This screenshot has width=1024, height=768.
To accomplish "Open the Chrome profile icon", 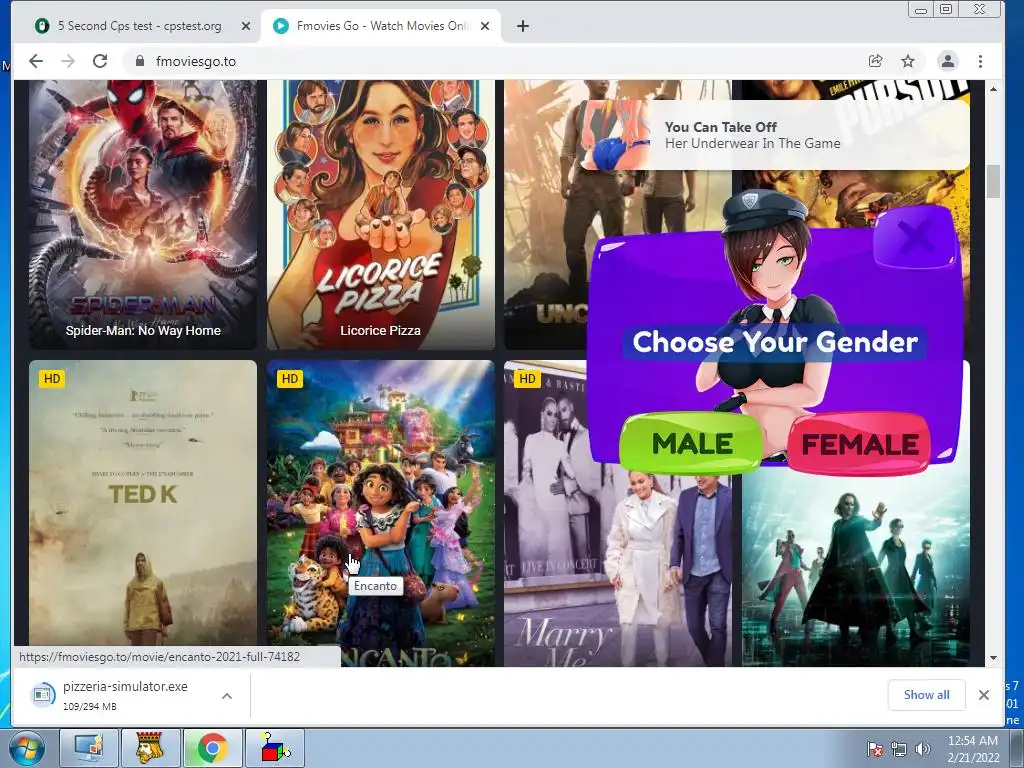I will (948, 61).
